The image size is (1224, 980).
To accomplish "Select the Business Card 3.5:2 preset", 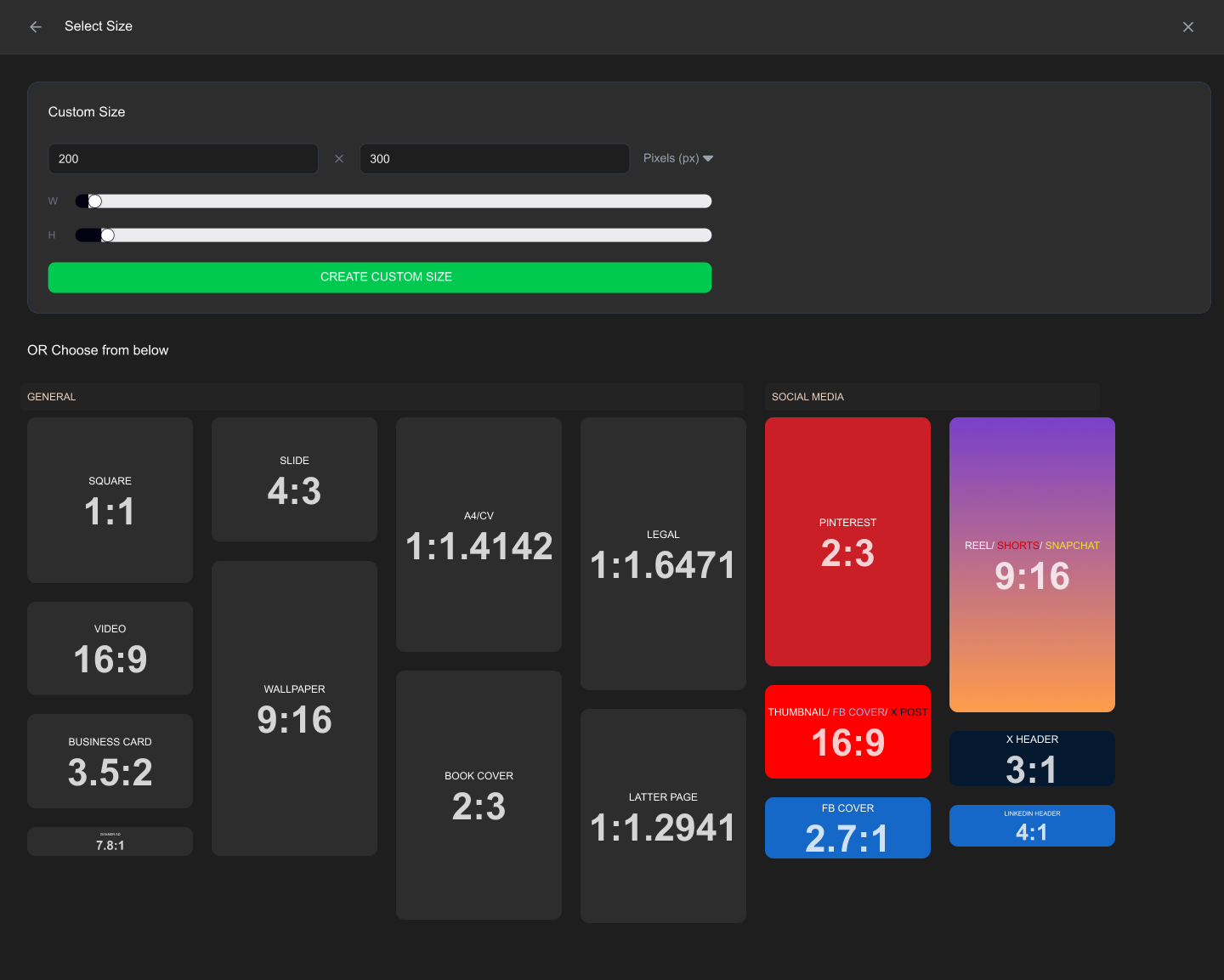I will (x=110, y=761).
